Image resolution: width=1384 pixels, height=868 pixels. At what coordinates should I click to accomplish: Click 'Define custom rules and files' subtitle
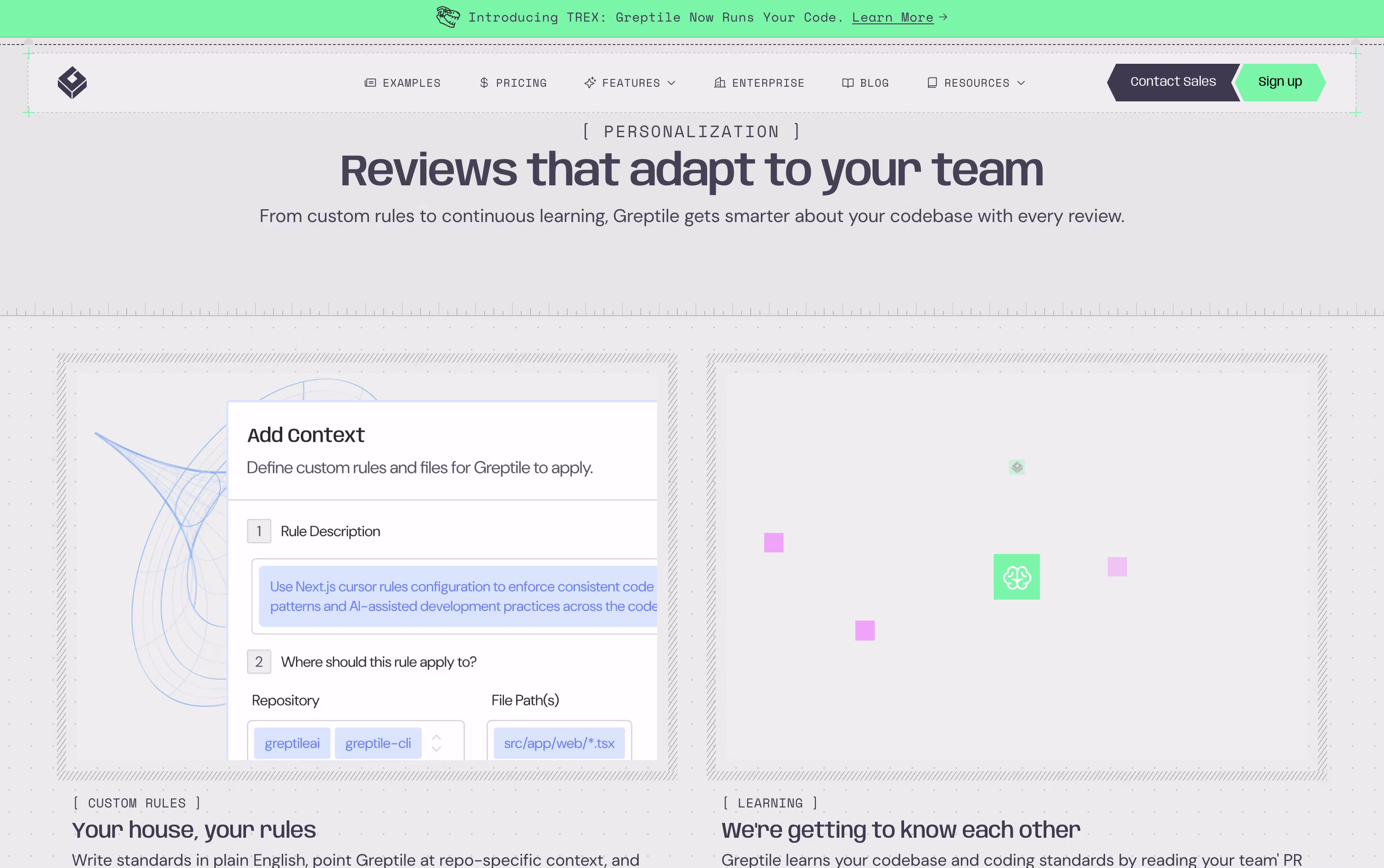[x=419, y=468]
